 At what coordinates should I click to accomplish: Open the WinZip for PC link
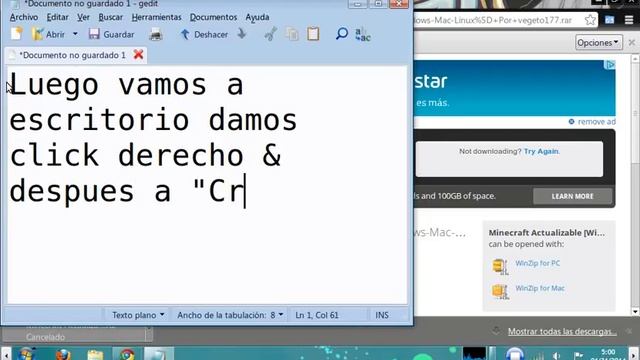point(538,263)
